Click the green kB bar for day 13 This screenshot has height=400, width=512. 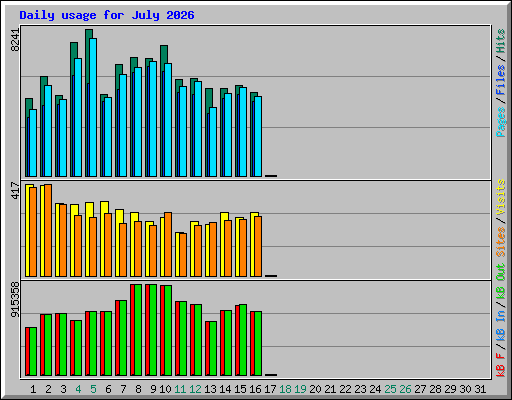213,348
